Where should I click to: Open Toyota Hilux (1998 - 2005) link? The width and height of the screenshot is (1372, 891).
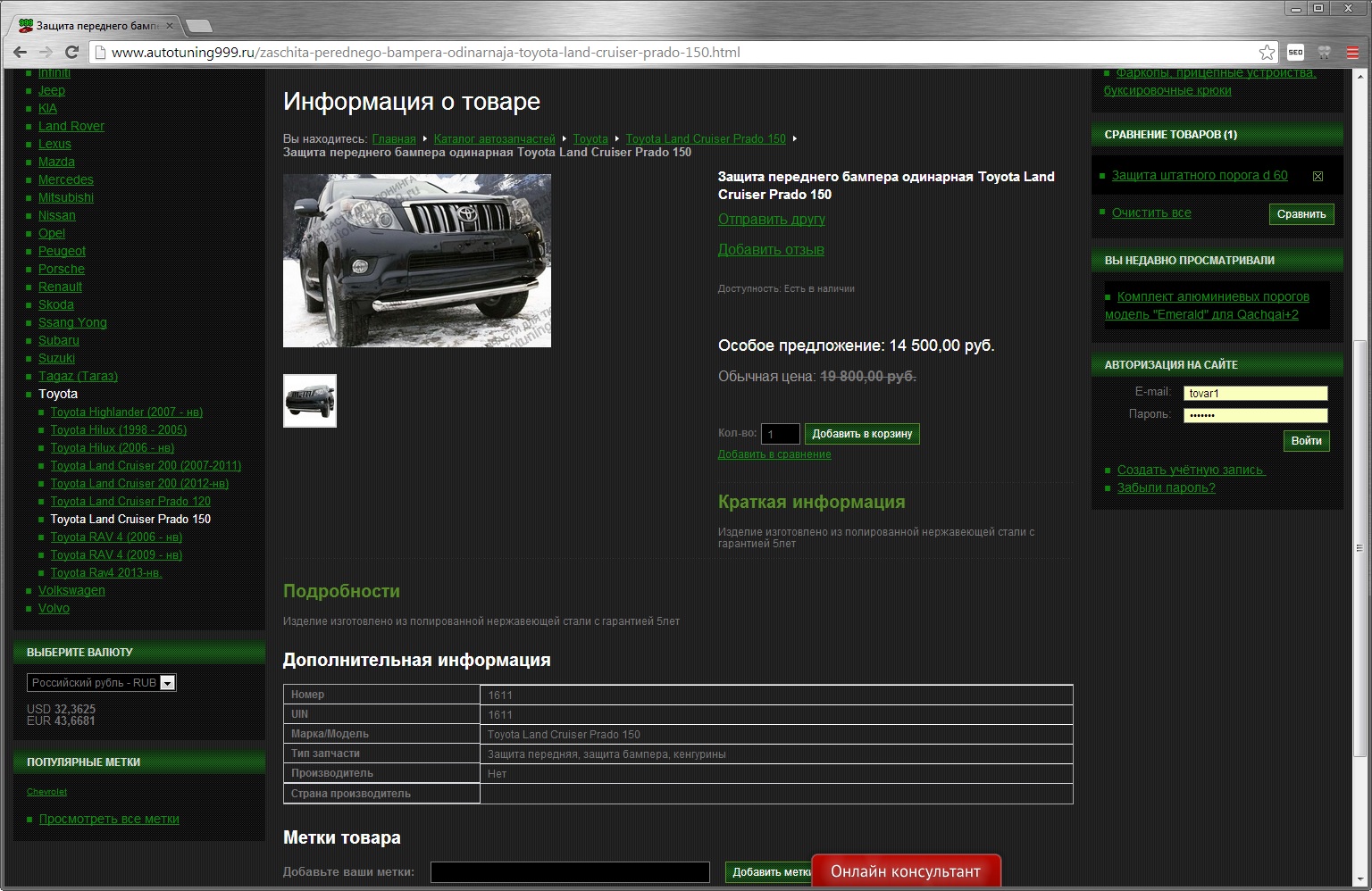(119, 429)
